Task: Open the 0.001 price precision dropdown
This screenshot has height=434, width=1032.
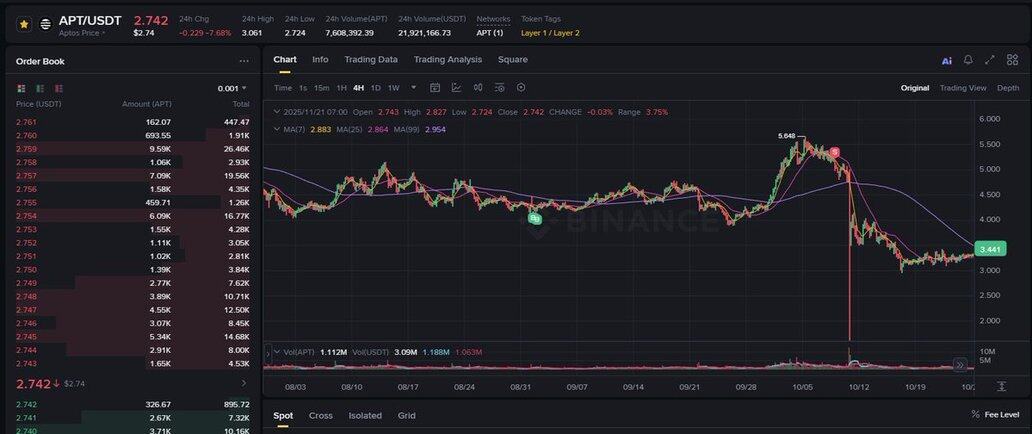Action: coord(232,88)
